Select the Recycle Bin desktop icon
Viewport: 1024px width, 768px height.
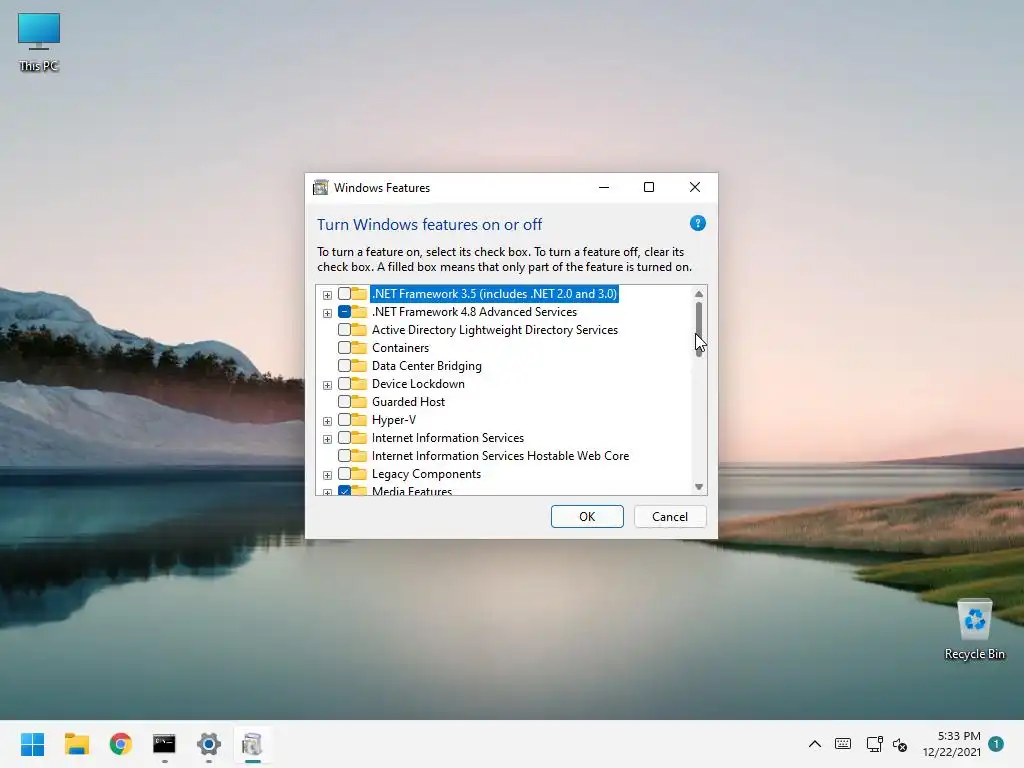pos(974,630)
